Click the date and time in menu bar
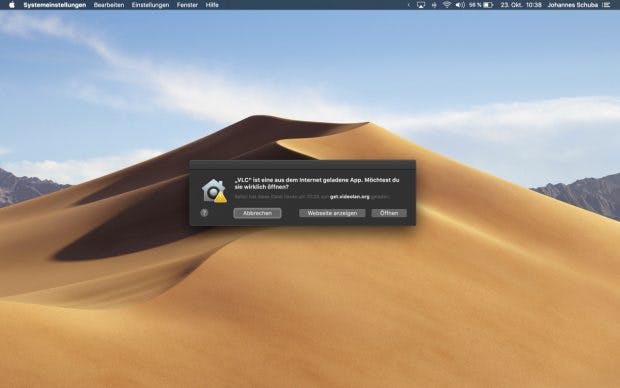The image size is (620, 388). point(521,5)
